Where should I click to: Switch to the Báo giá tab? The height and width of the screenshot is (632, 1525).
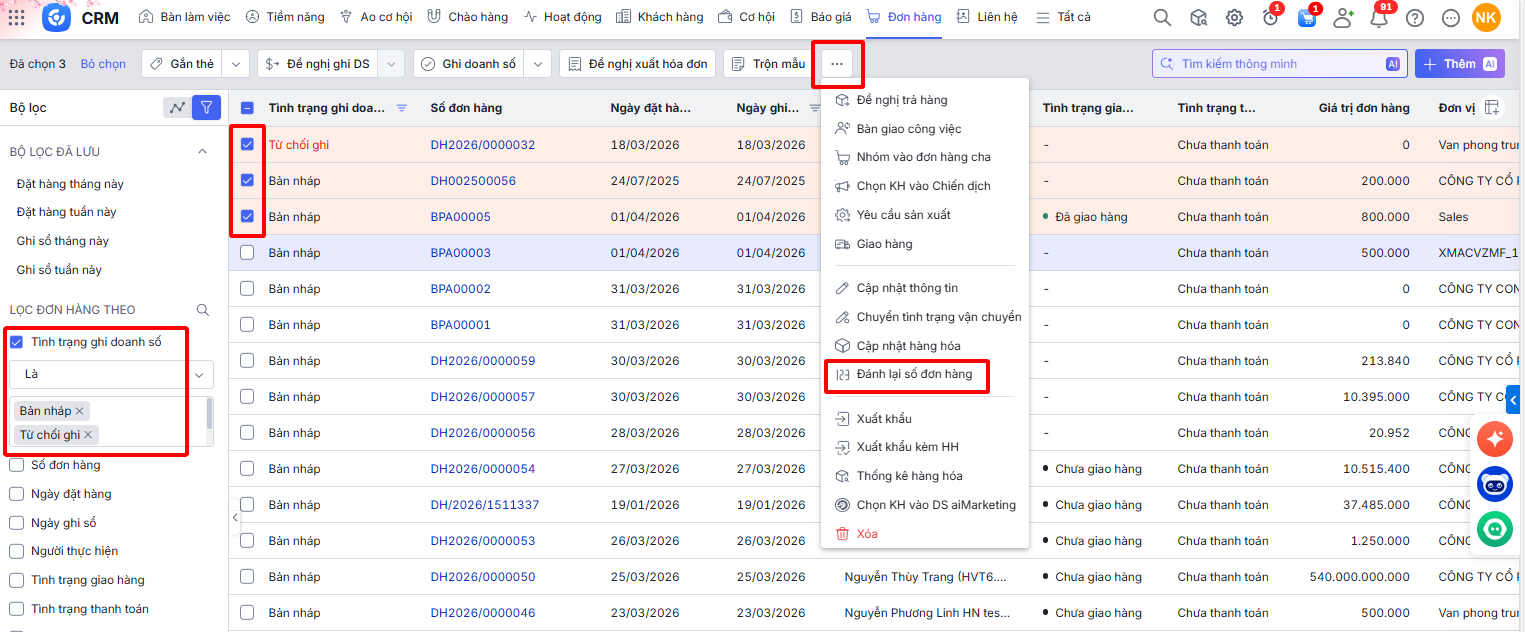point(823,17)
